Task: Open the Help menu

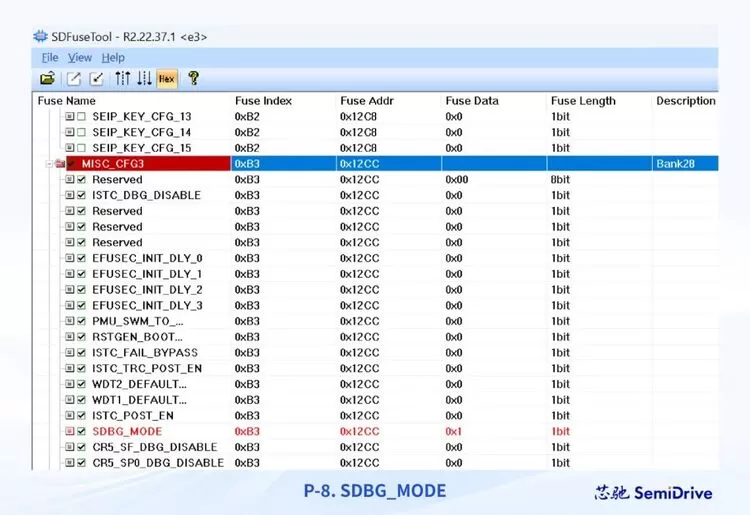Action: coord(113,58)
